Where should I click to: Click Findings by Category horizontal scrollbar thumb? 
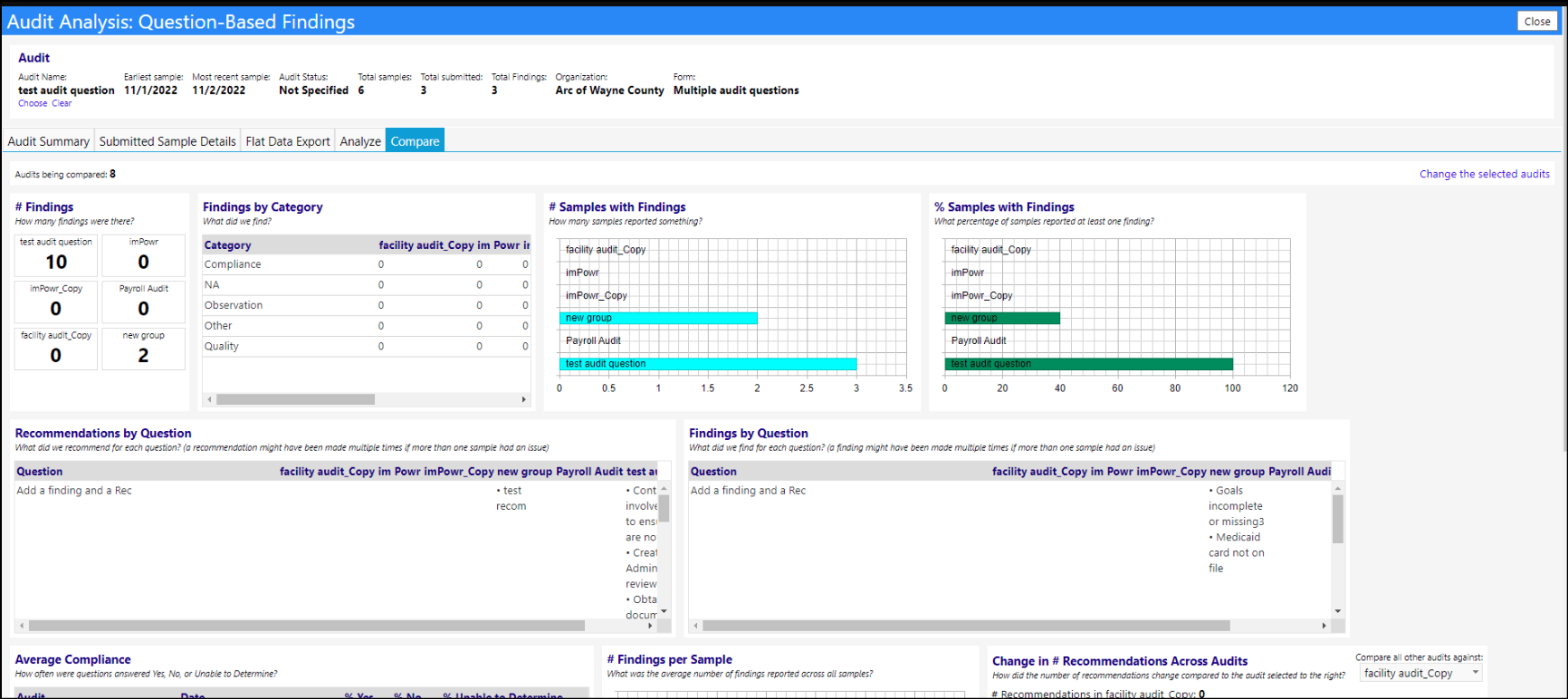[x=295, y=399]
